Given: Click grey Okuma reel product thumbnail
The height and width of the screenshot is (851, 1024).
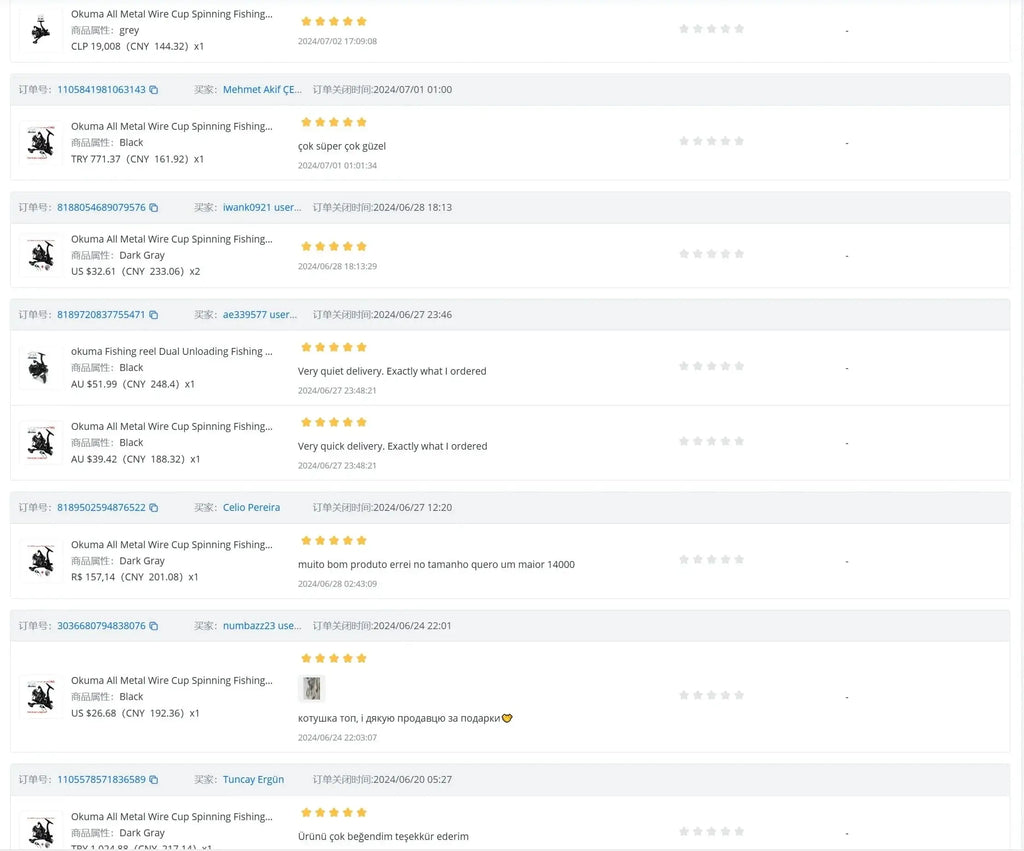Looking at the screenshot, I should (41, 31).
